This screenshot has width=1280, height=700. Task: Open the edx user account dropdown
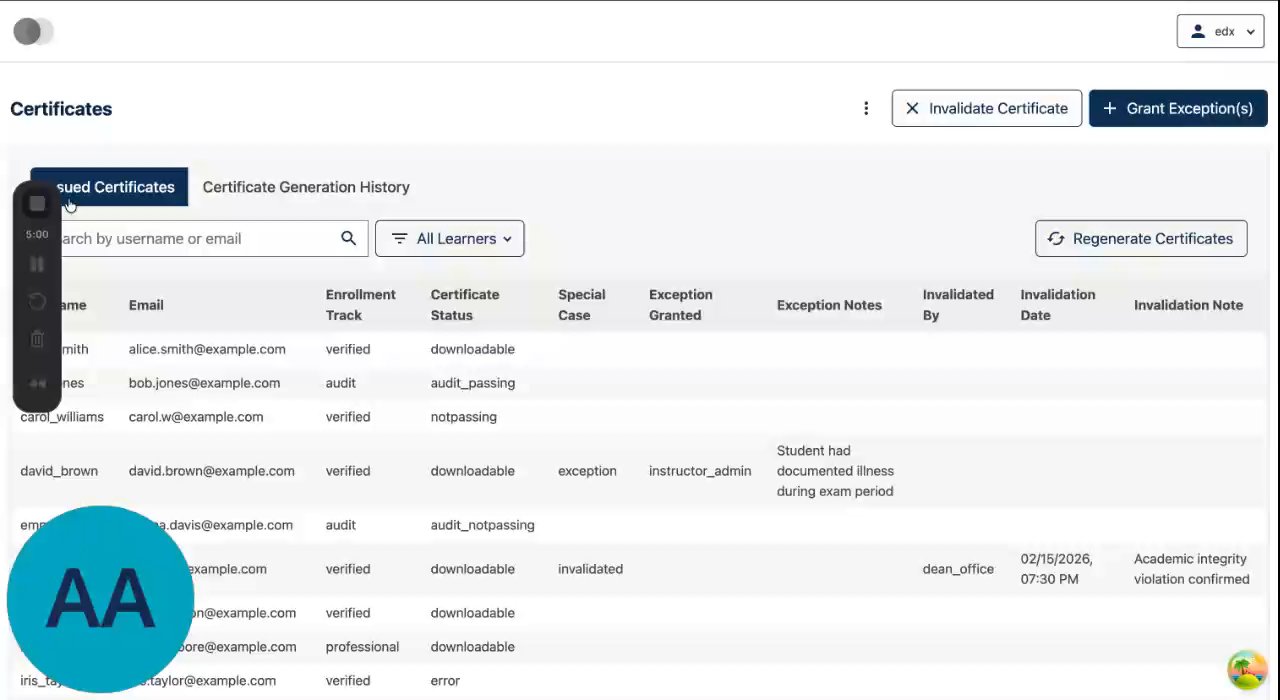coord(1220,32)
